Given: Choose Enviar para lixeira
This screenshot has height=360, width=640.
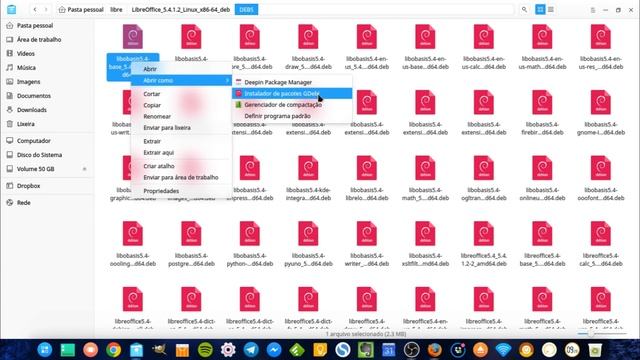Looking at the screenshot, I should (181, 128).
